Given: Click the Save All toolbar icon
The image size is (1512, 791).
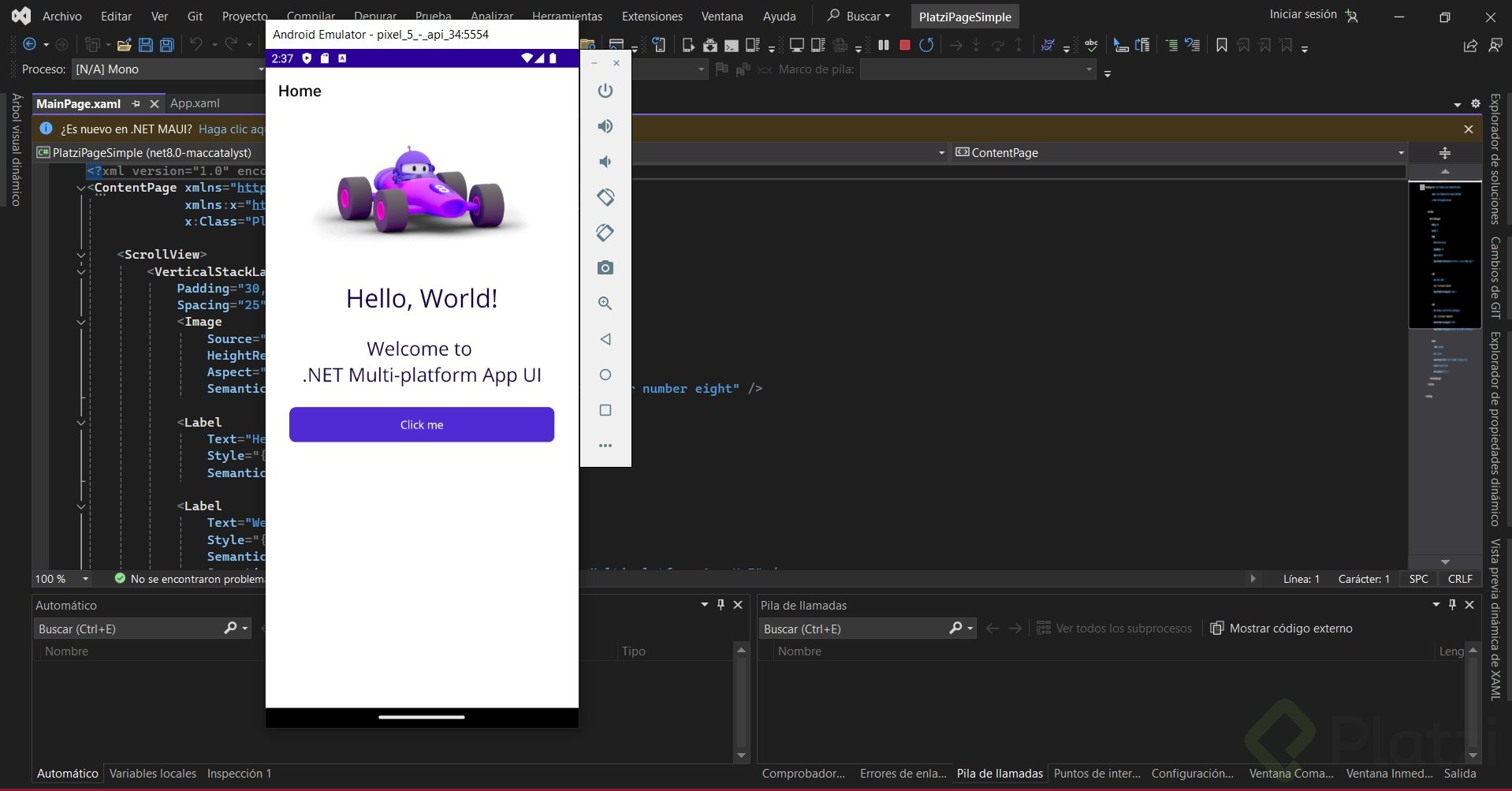Looking at the screenshot, I should pyautogui.click(x=167, y=46).
